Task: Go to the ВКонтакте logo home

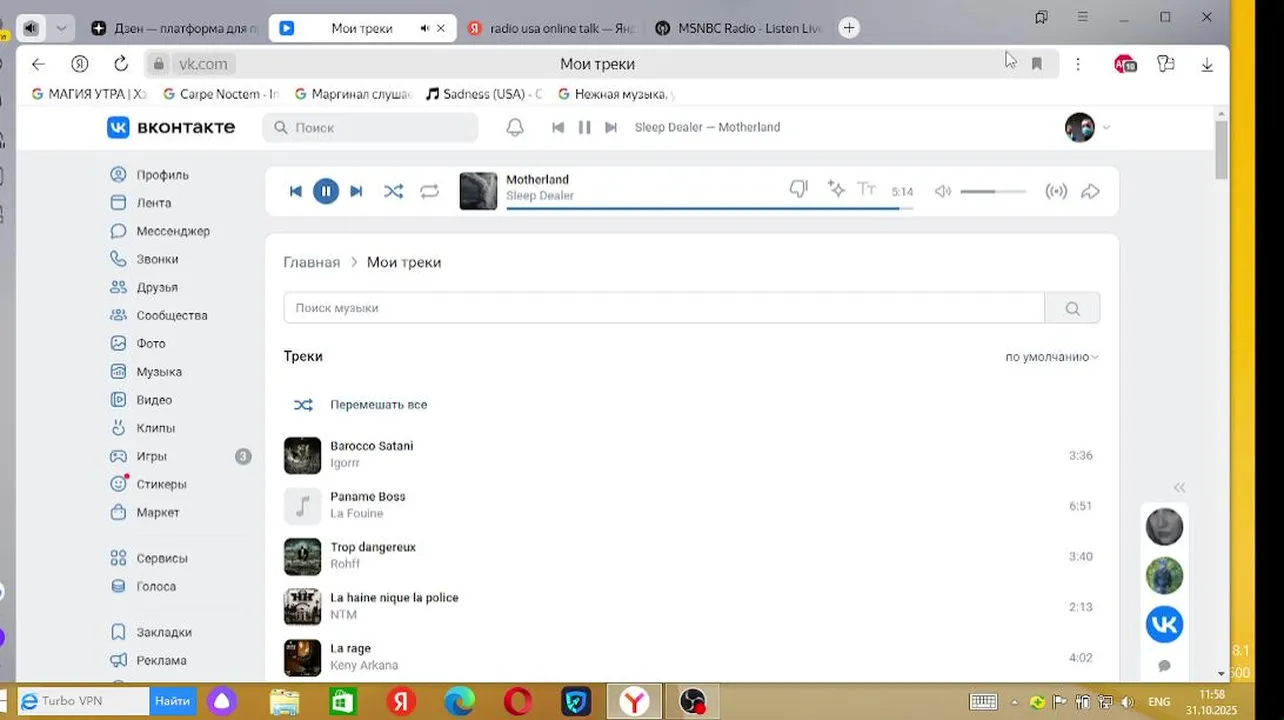Action: pos(171,127)
